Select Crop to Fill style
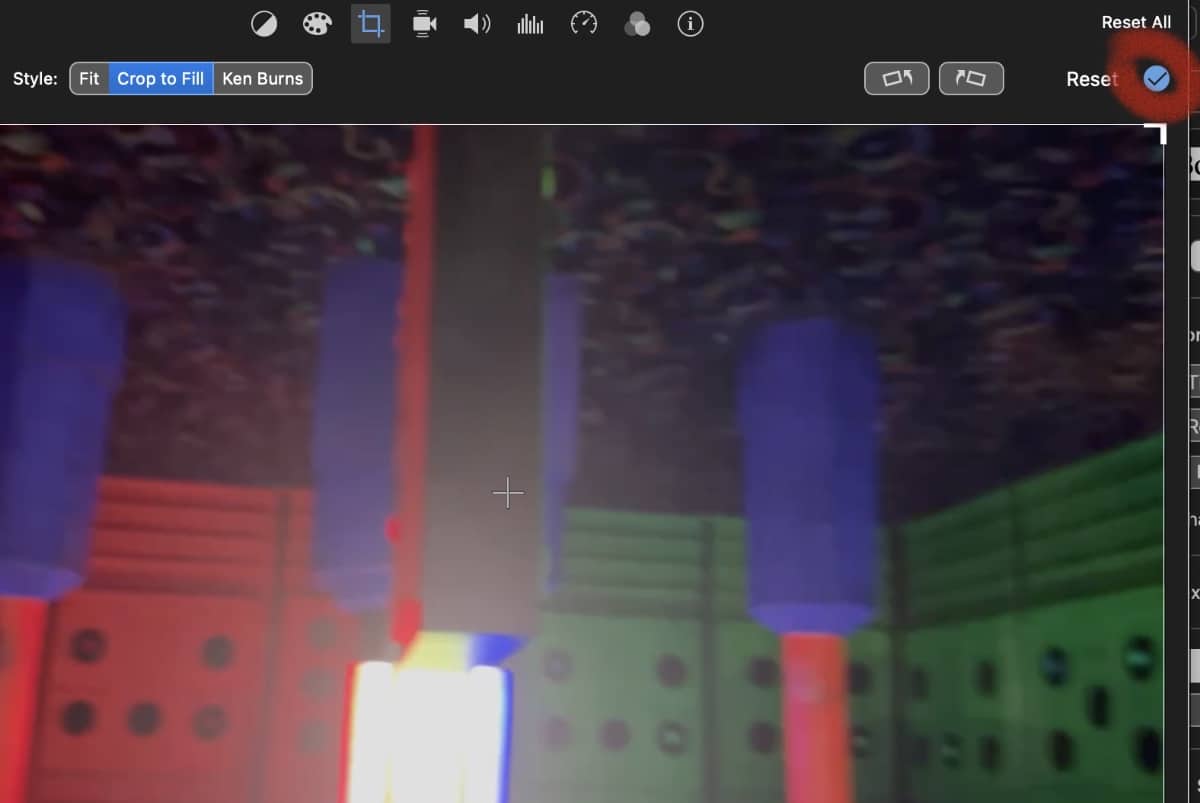The width and height of the screenshot is (1200, 803). pyautogui.click(x=160, y=78)
